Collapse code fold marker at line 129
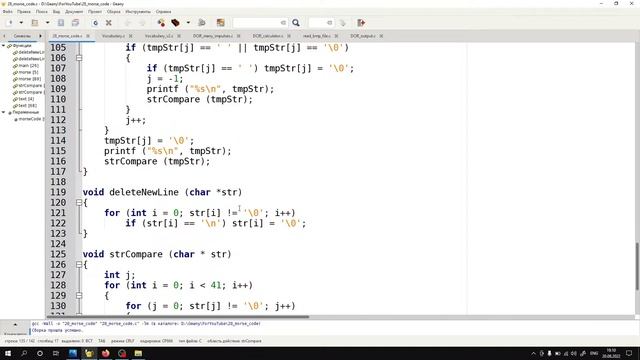The image size is (640, 360). coord(79,296)
